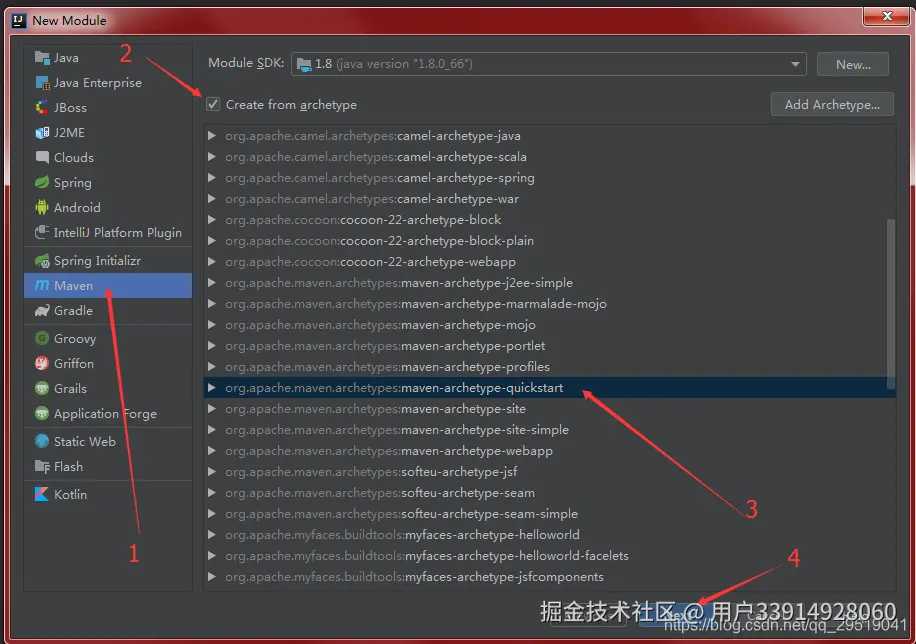
Task: Click the Spring leaf icon
Action: point(42,182)
